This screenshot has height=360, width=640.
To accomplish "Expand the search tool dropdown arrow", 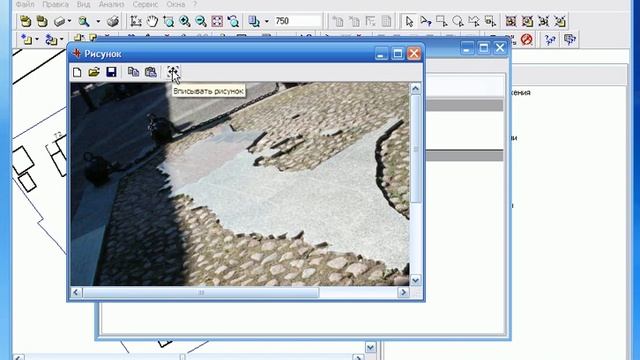I will [x=98, y=21].
